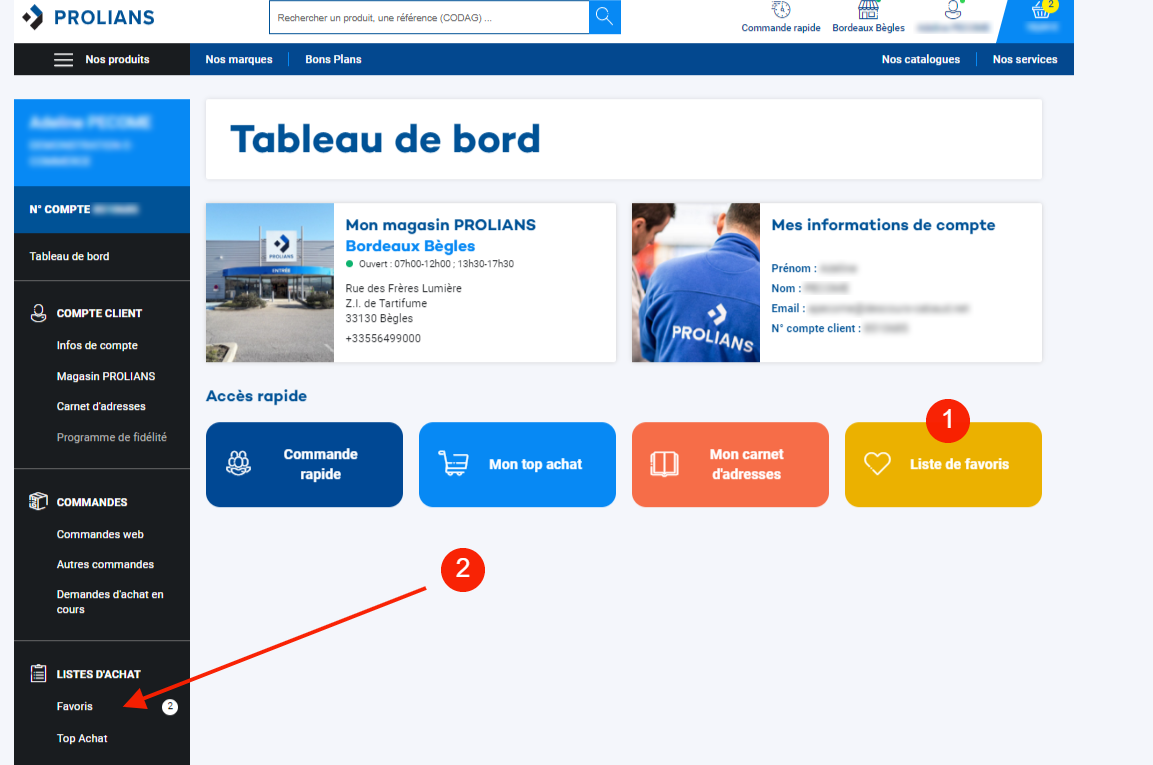Click the phone number +33556499000
This screenshot has width=1153, height=765.
[383, 338]
